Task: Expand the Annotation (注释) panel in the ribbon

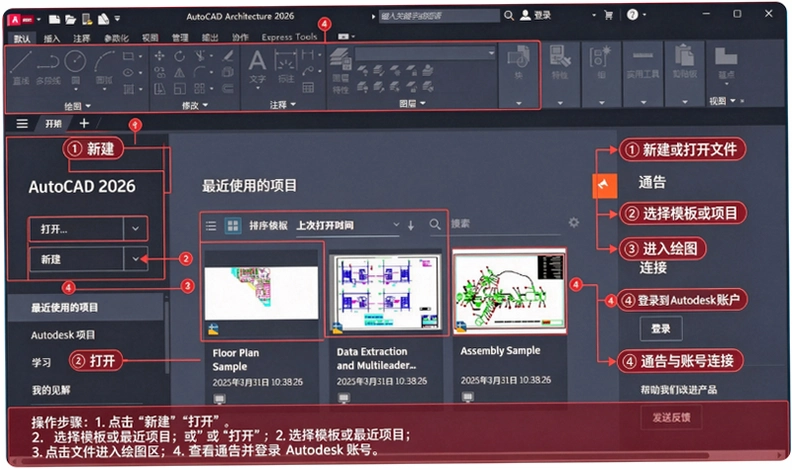Action: 282,105
